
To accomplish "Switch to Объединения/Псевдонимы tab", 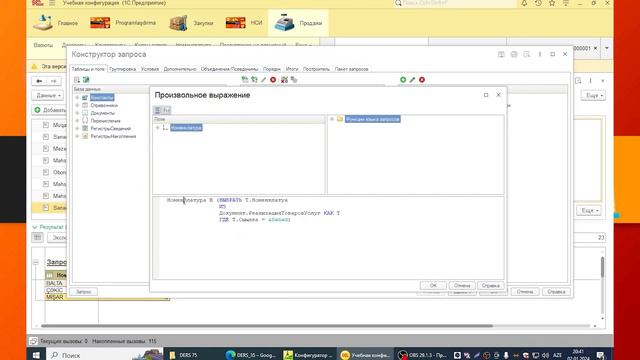I will pos(229,69).
